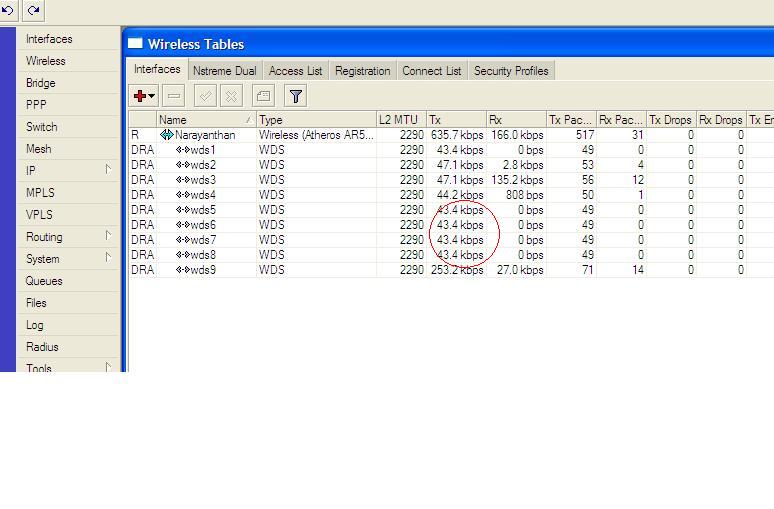
Task: Click the Wireless (Atheros AR5... type cell
Action: tap(316, 135)
